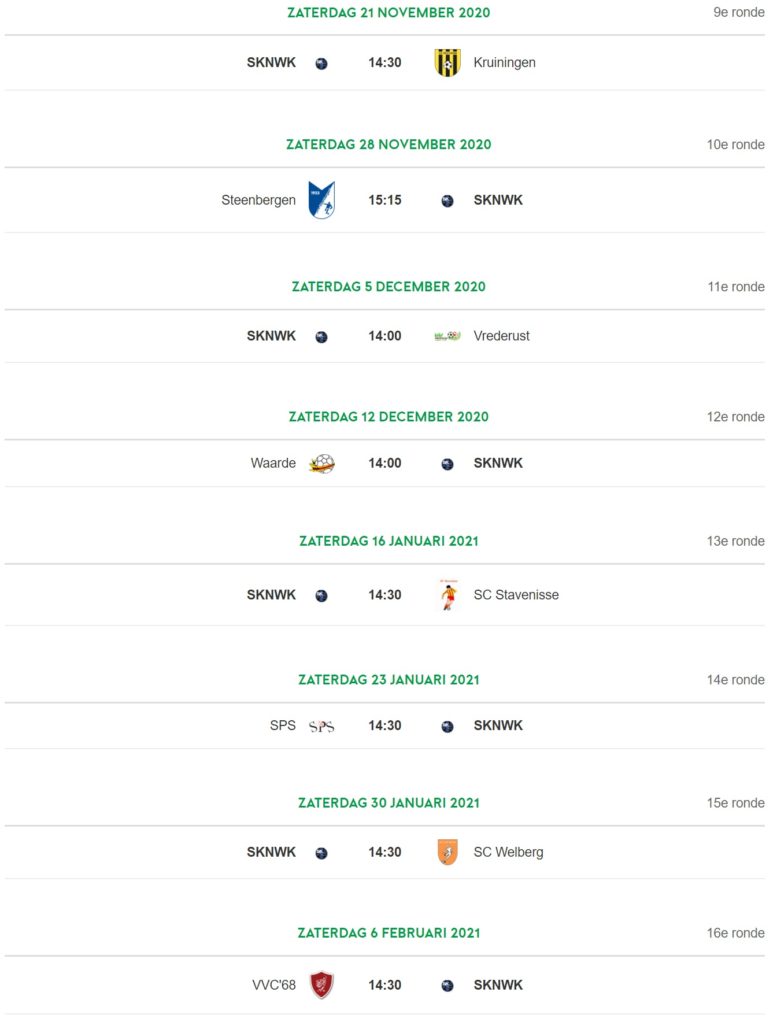777x1022 pixels.
Task: Click the red VVC'68 shield crest
Action: pos(321,985)
